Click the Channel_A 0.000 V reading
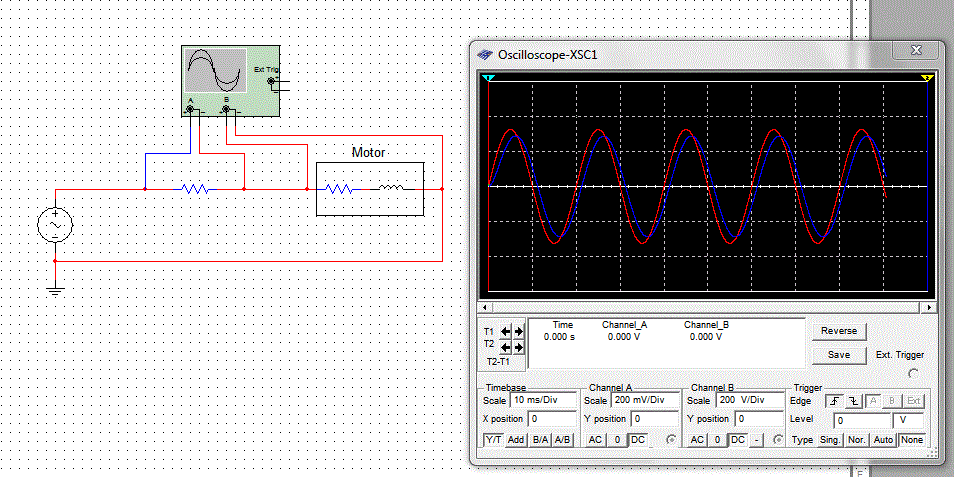The height and width of the screenshot is (477, 954). point(624,336)
